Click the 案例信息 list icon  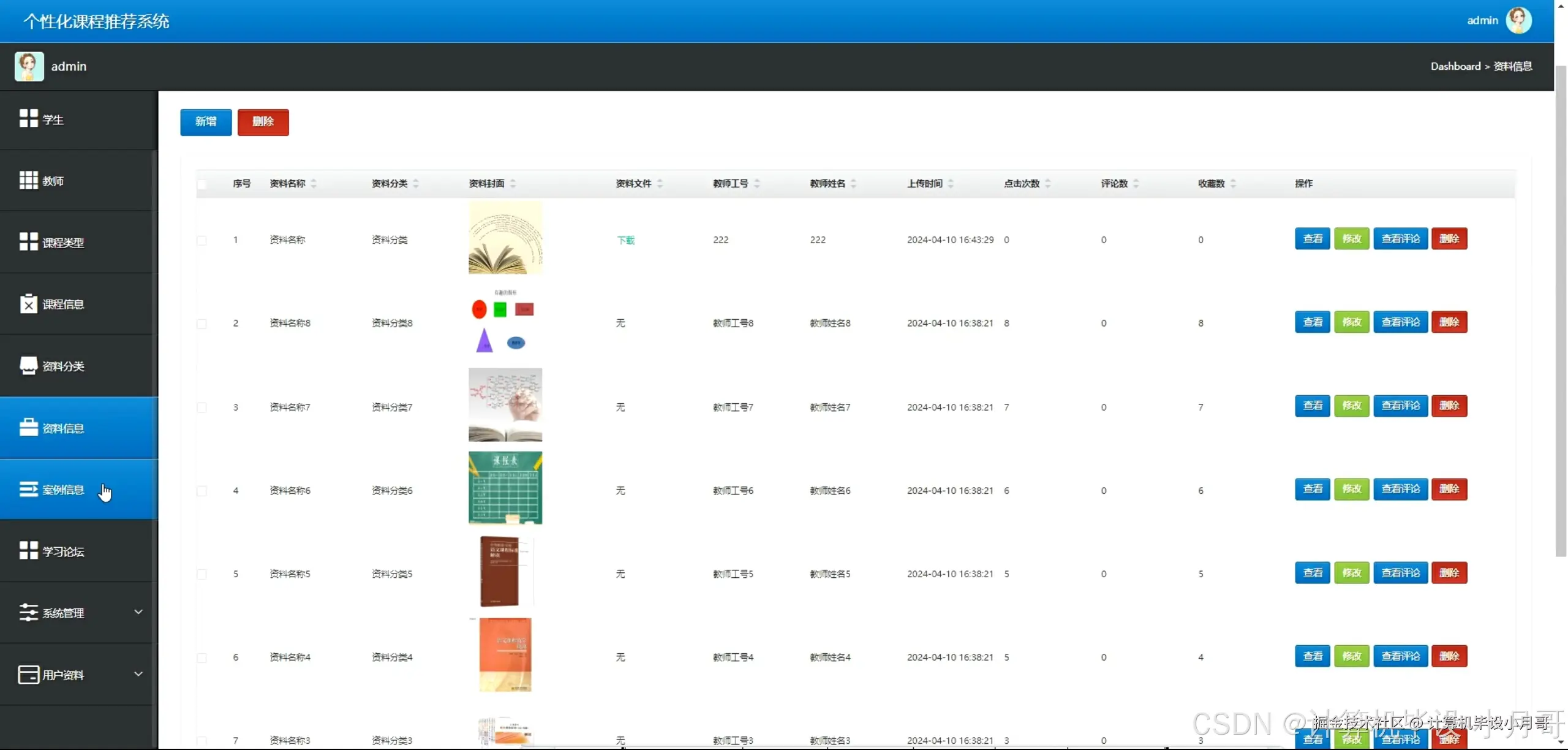28,489
